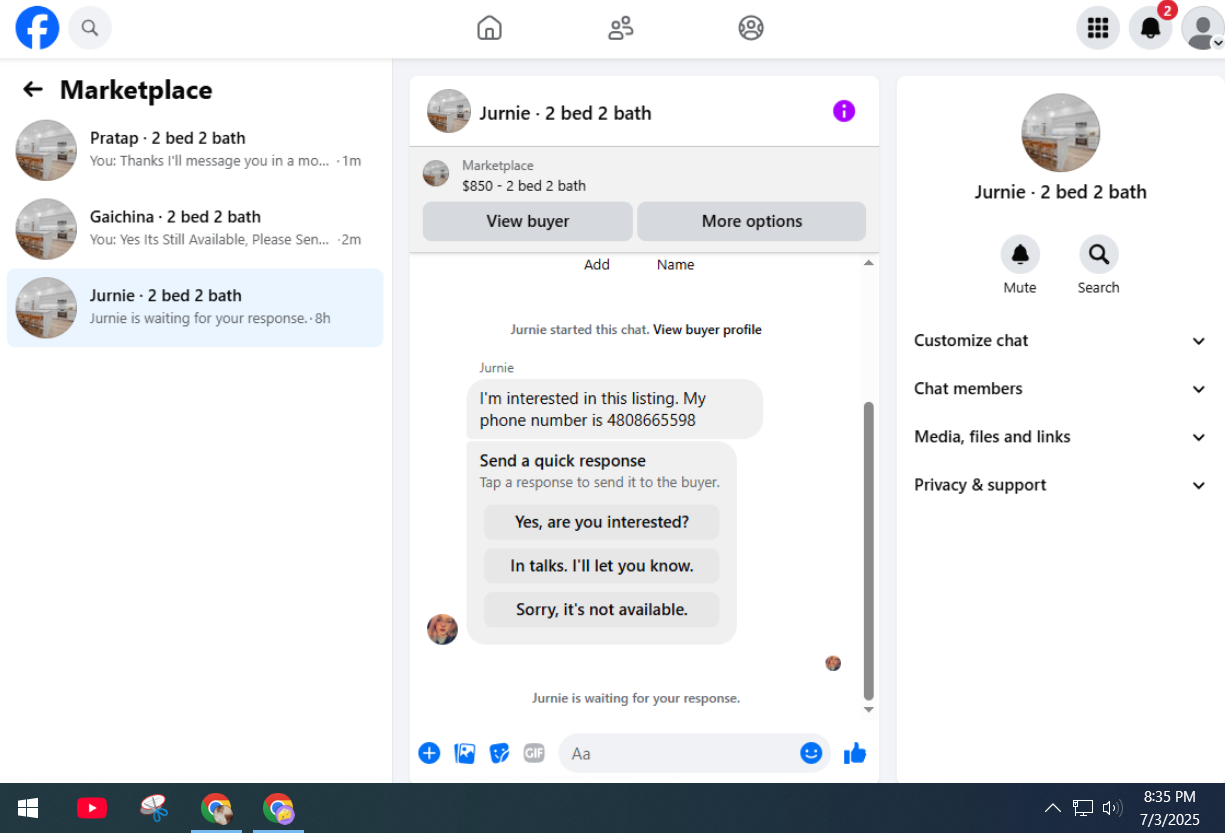Screen dimensions: 1225x833
Task: Click the More options button
Action: [752, 221]
